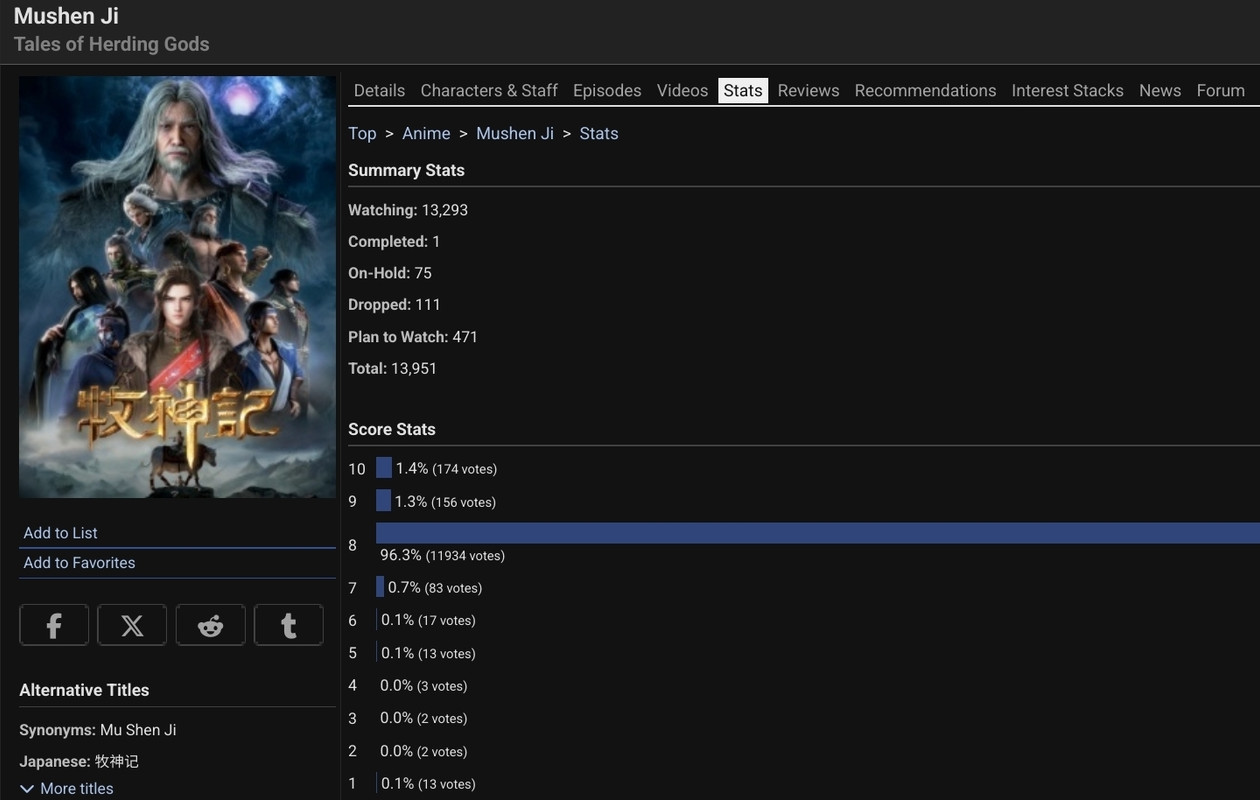Click the Mushen Ji poster image
The width and height of the screenshot is (1260, 800).
pyautogui.click(x=177, y=287)
